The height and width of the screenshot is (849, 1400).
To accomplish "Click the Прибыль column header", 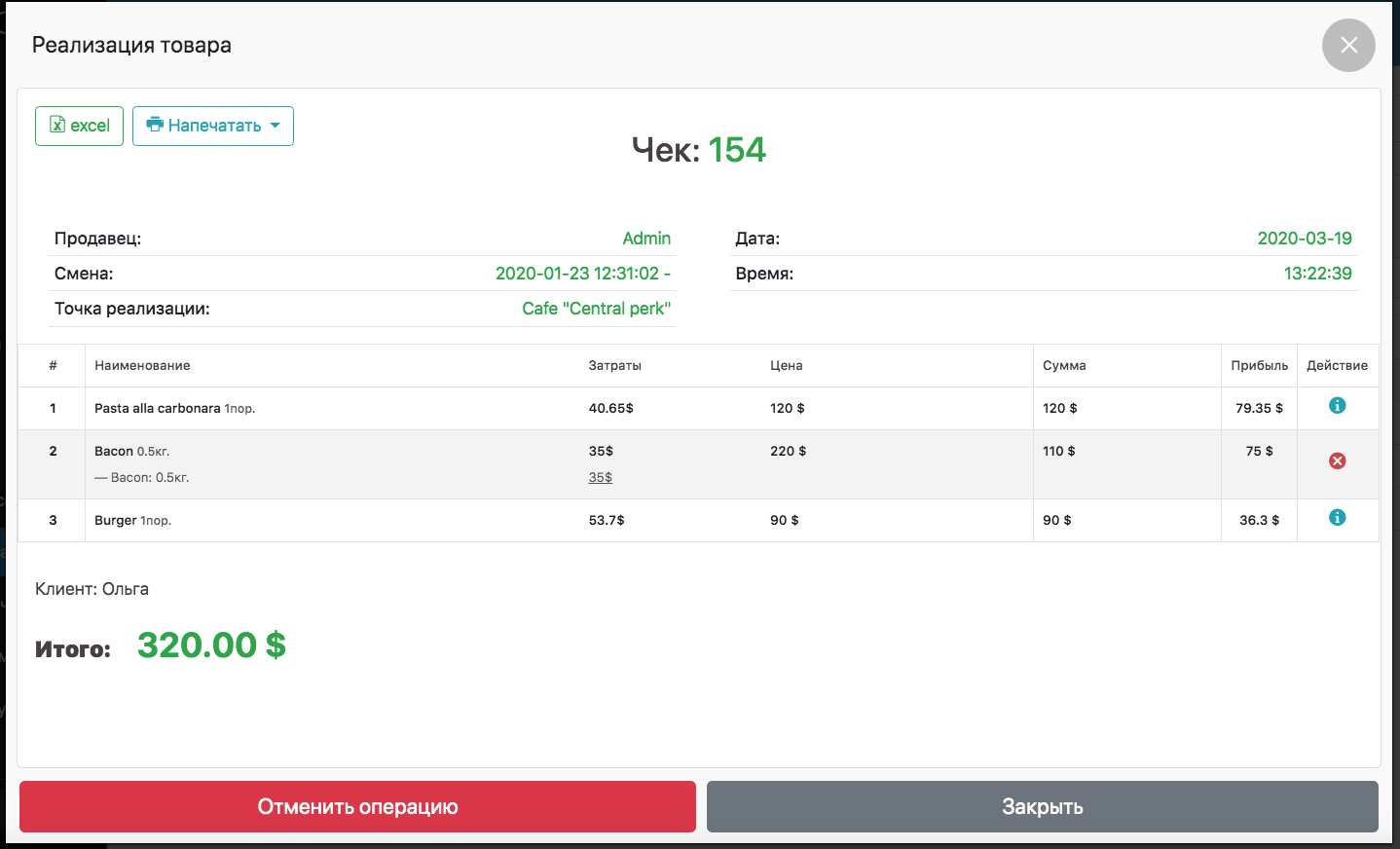I will (x=1259, y=365).
